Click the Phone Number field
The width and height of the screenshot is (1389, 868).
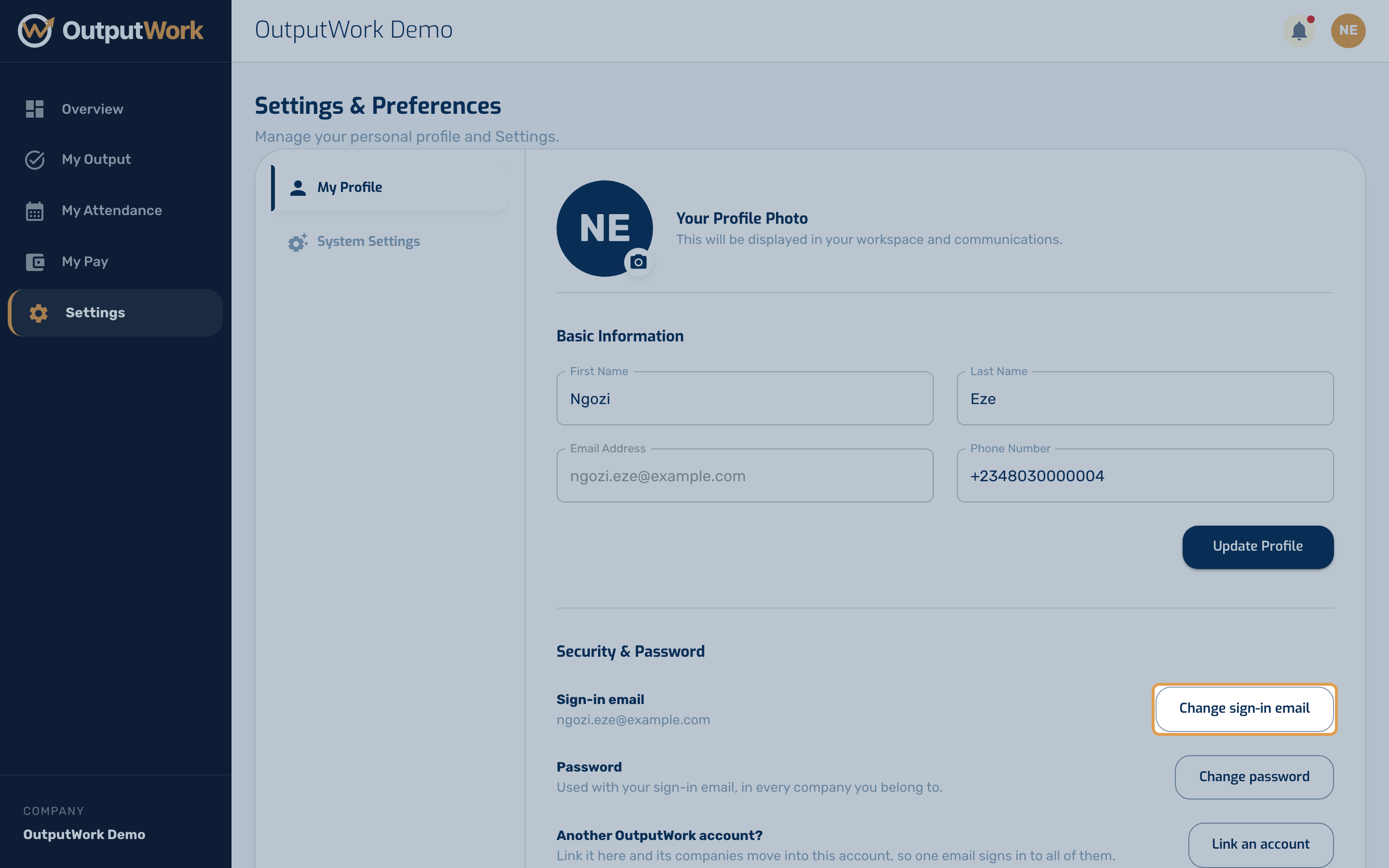point(1145,475)
